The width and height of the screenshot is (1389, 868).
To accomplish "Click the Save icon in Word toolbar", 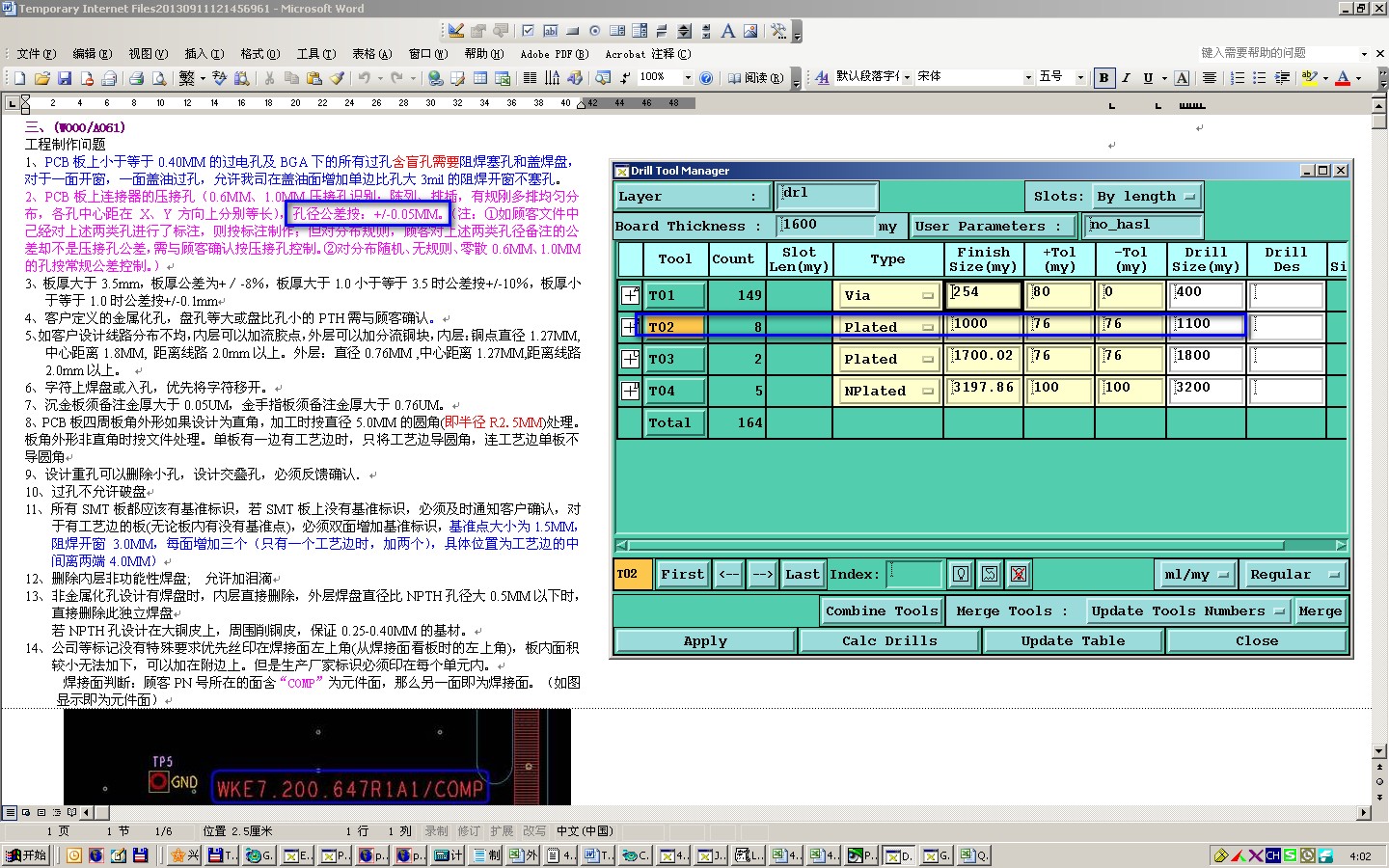I will pos(65,78).
